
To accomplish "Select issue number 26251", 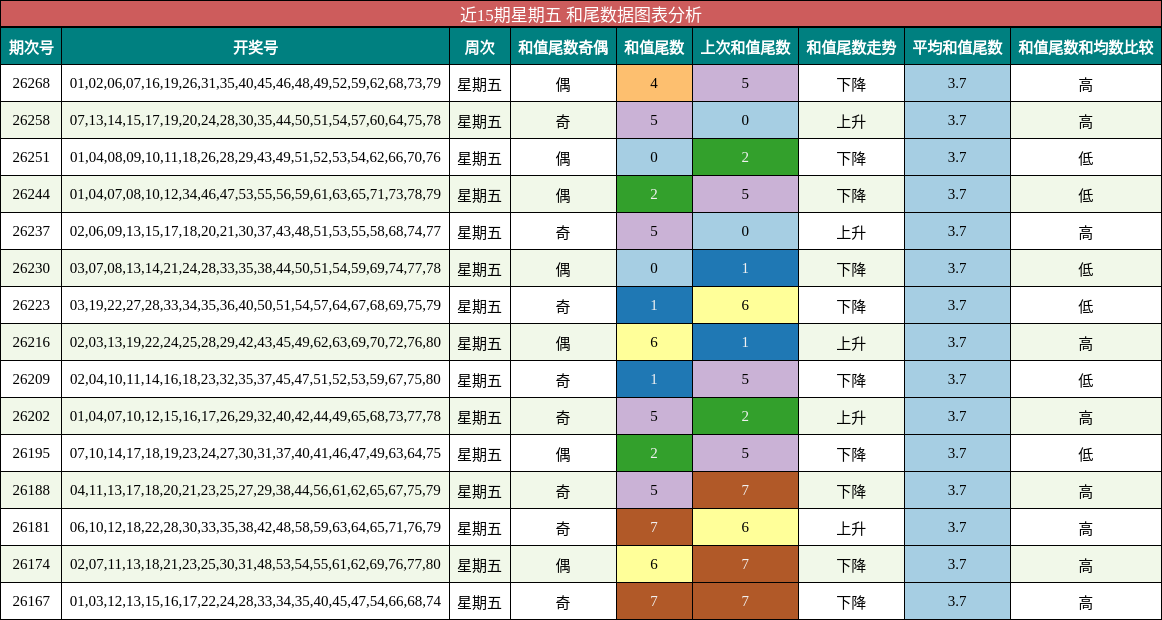I will point(31,158).
